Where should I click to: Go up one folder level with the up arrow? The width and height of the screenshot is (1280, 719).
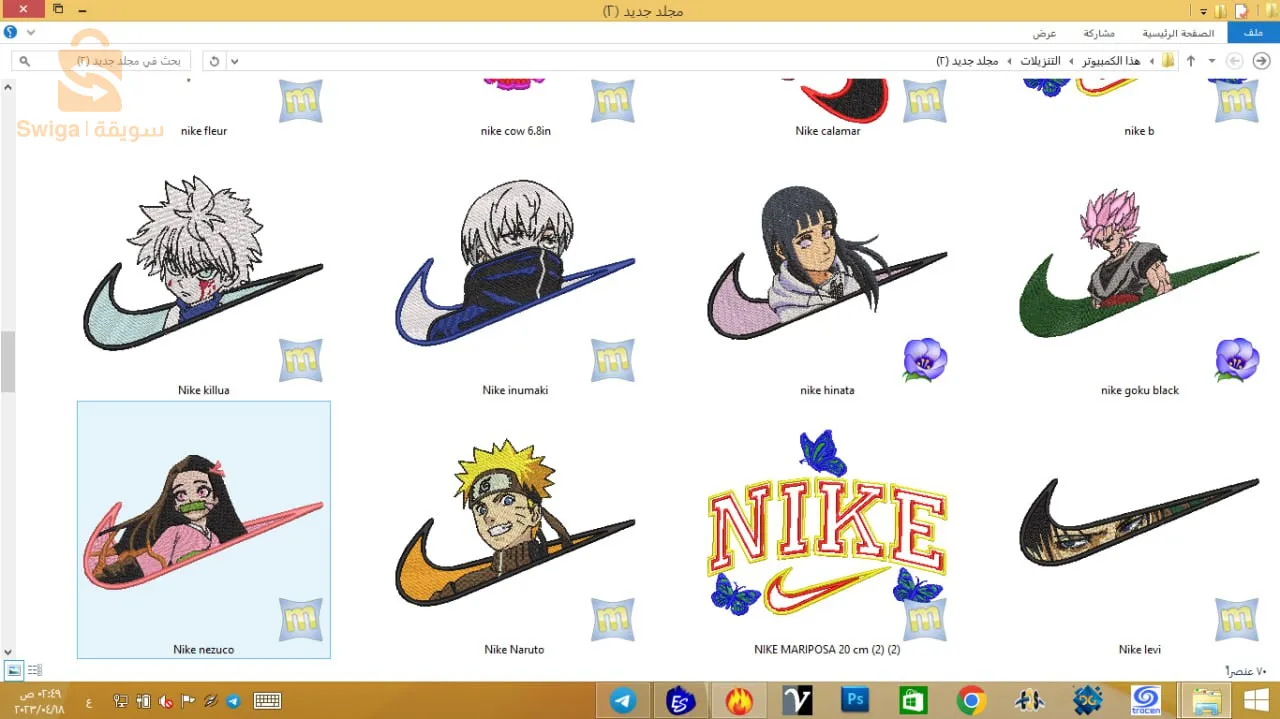1190,61
